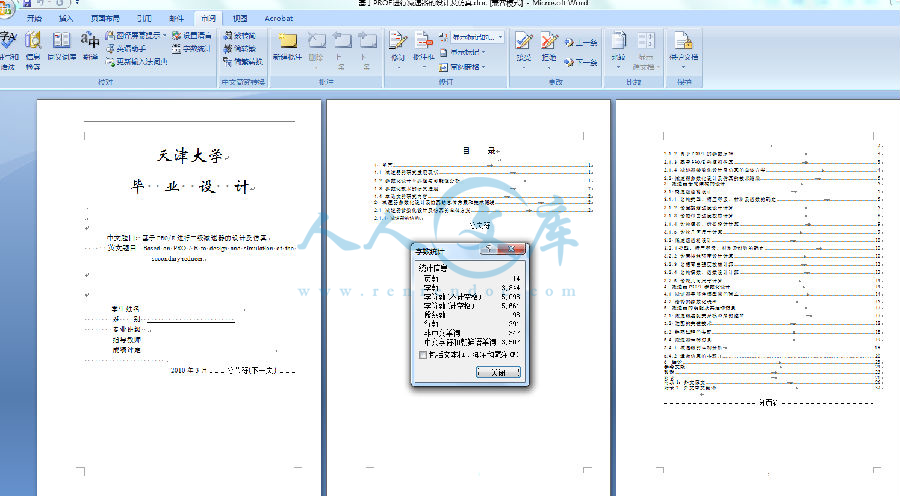Click Set Language (设置语言)
Image resolution: width=900 pixels, height=496 pixels.
coord(192,36)
